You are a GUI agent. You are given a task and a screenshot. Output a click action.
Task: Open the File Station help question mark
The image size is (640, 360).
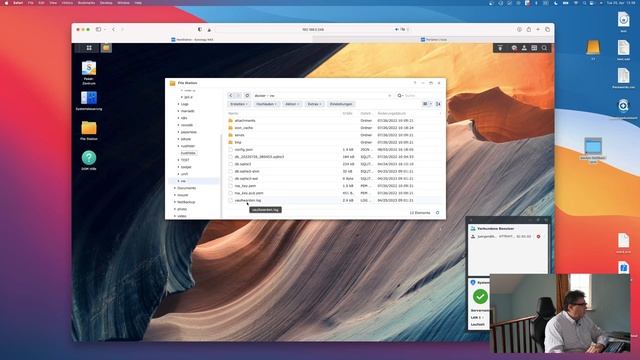(415, 83)
